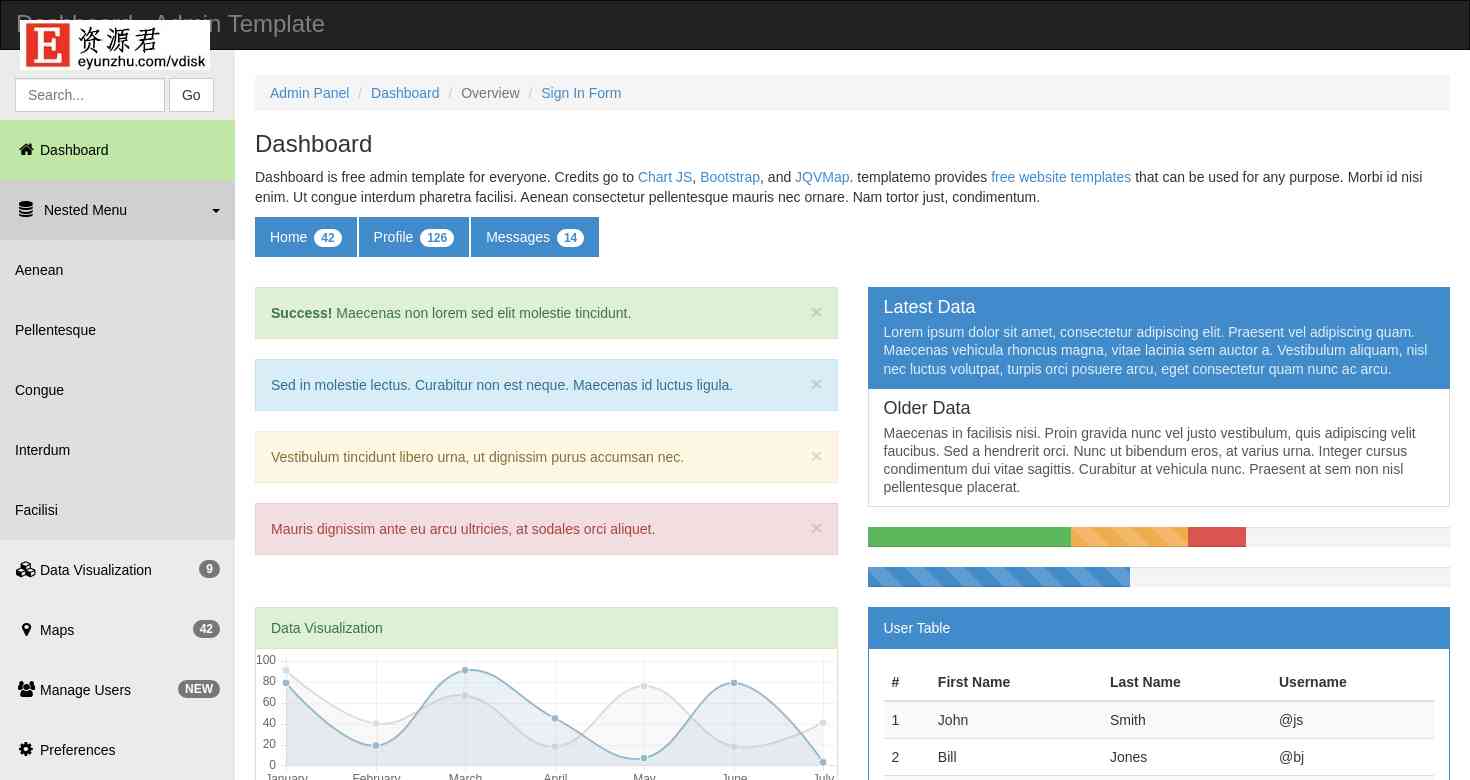Click the badge 9 on Data Visualization
The height and width of the screenshot is (780, 1470).
point(209,569)
